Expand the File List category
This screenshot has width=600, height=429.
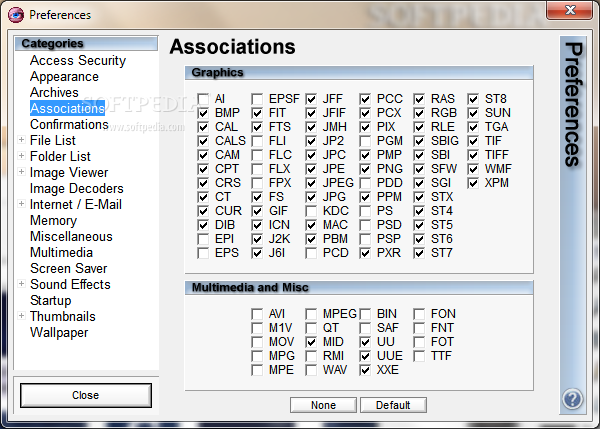coord(22,140)
